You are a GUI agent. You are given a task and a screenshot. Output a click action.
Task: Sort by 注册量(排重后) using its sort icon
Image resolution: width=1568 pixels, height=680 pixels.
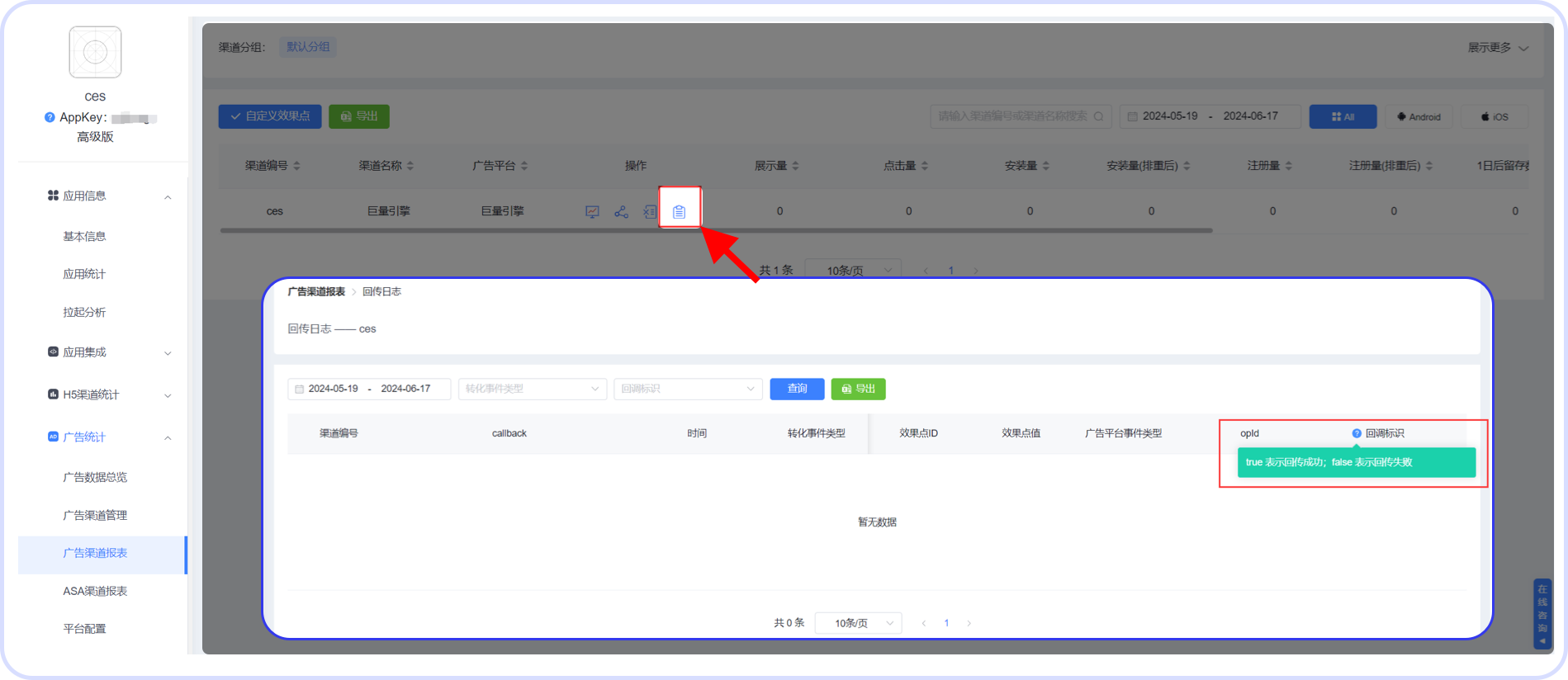coord(1429,166)
